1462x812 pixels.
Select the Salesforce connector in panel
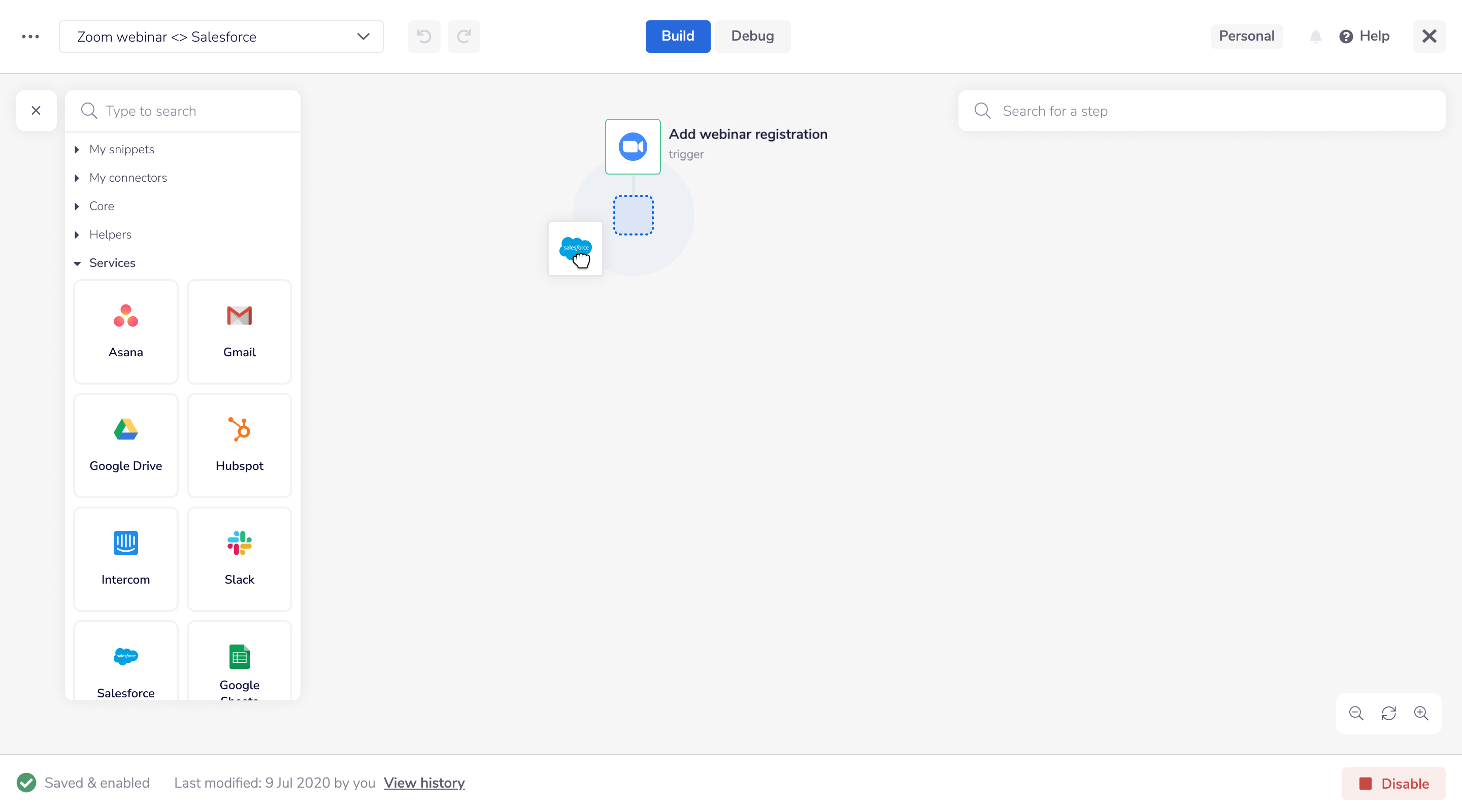tap(126, 661)
